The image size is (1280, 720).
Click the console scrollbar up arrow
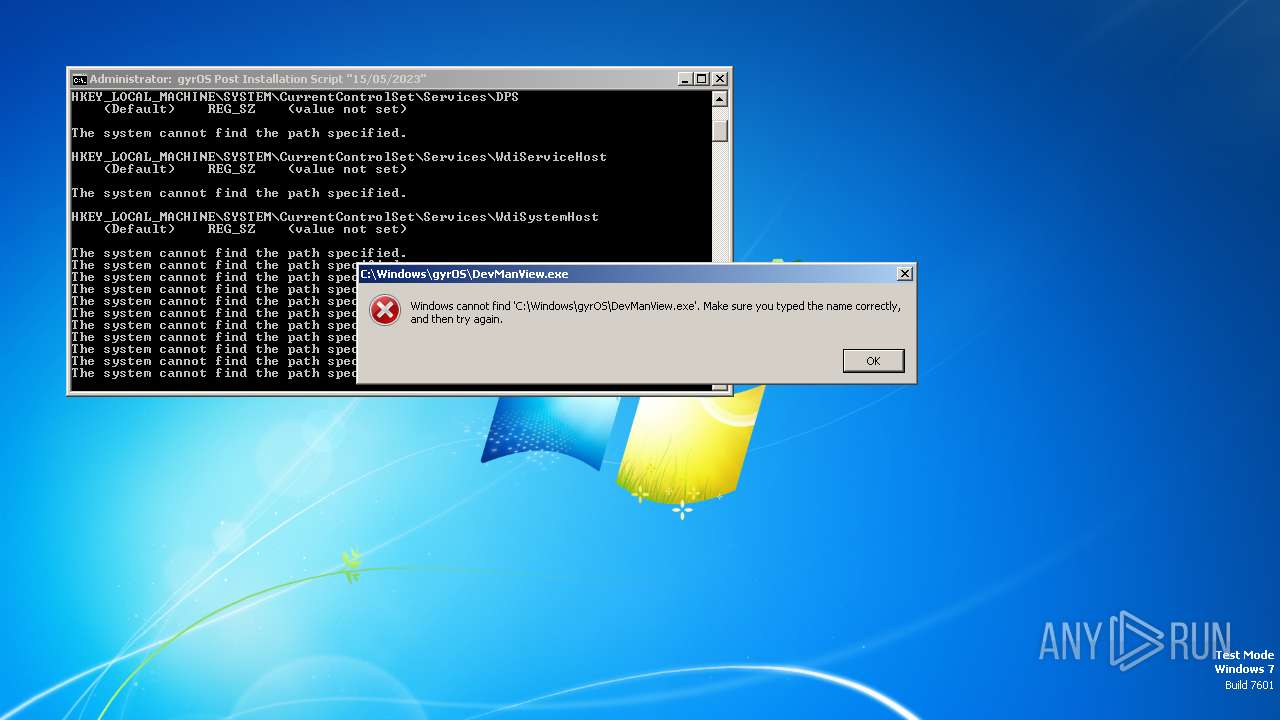click(x=720, y=99)
